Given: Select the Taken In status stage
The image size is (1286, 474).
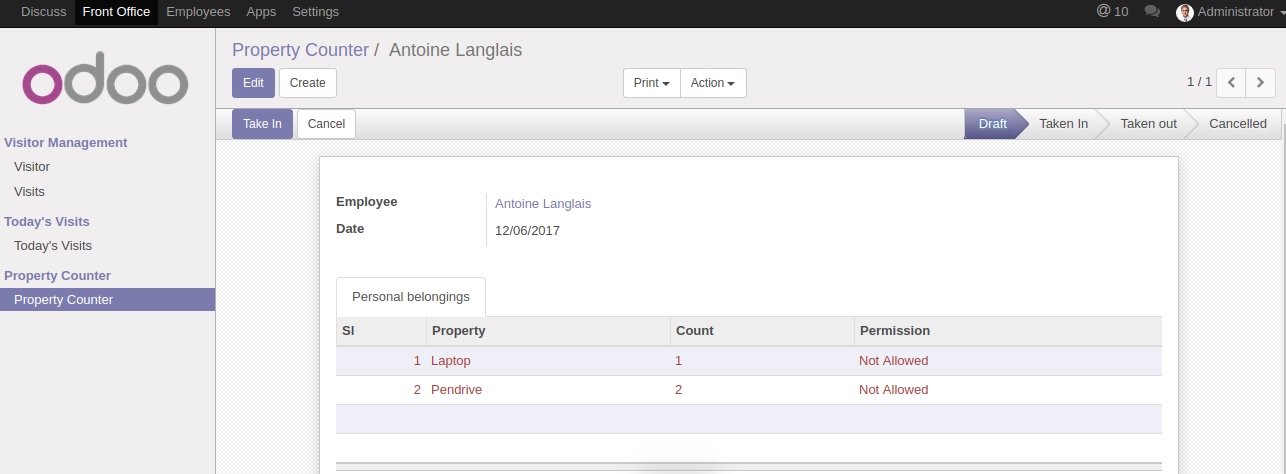Looking at the screenshot, I should [x=1063, y=124].
